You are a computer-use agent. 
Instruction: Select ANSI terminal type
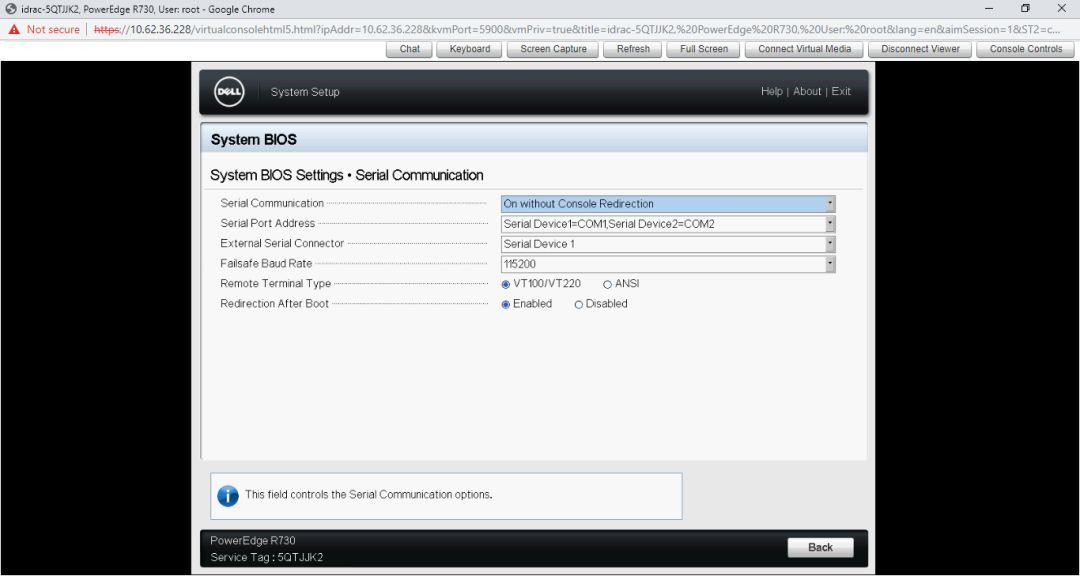[608, 285]
